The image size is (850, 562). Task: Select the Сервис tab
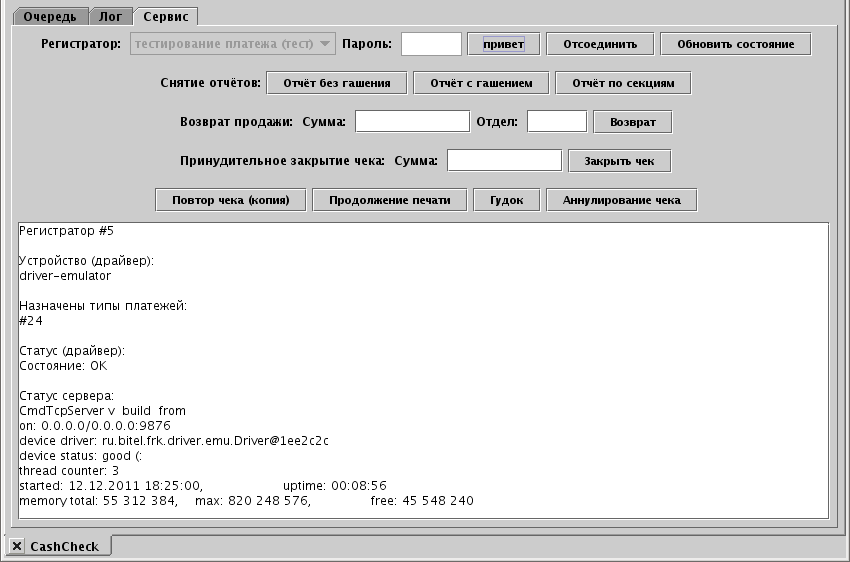(165, 17)
